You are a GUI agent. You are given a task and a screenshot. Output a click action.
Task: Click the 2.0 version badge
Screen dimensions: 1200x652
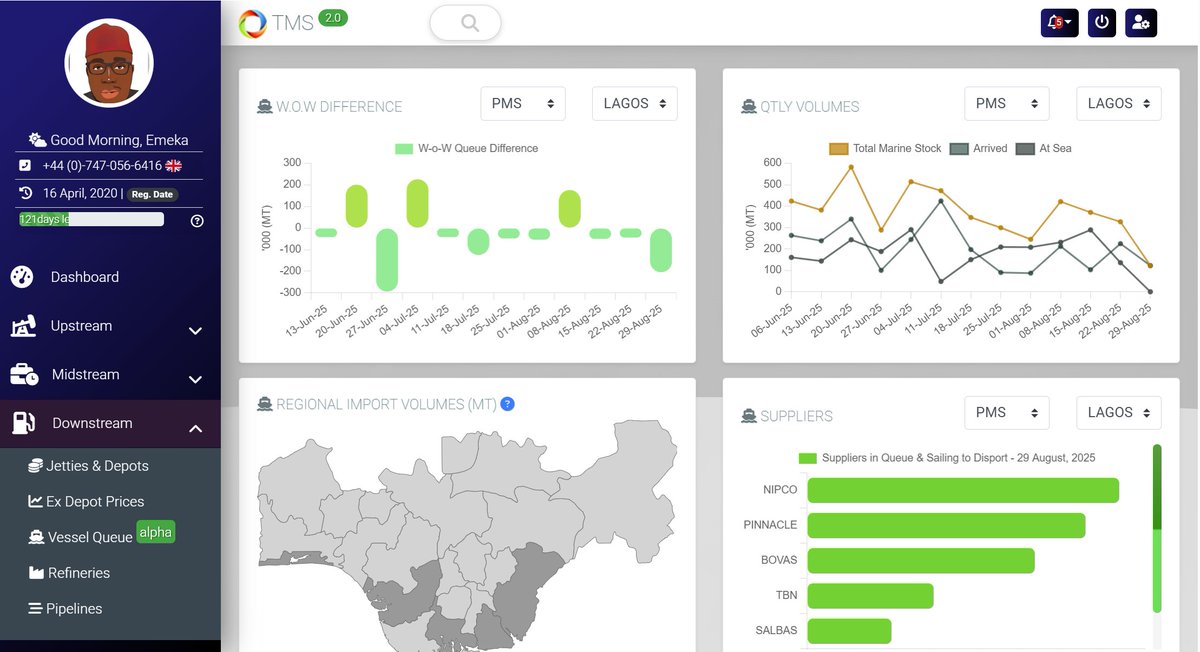333,17
